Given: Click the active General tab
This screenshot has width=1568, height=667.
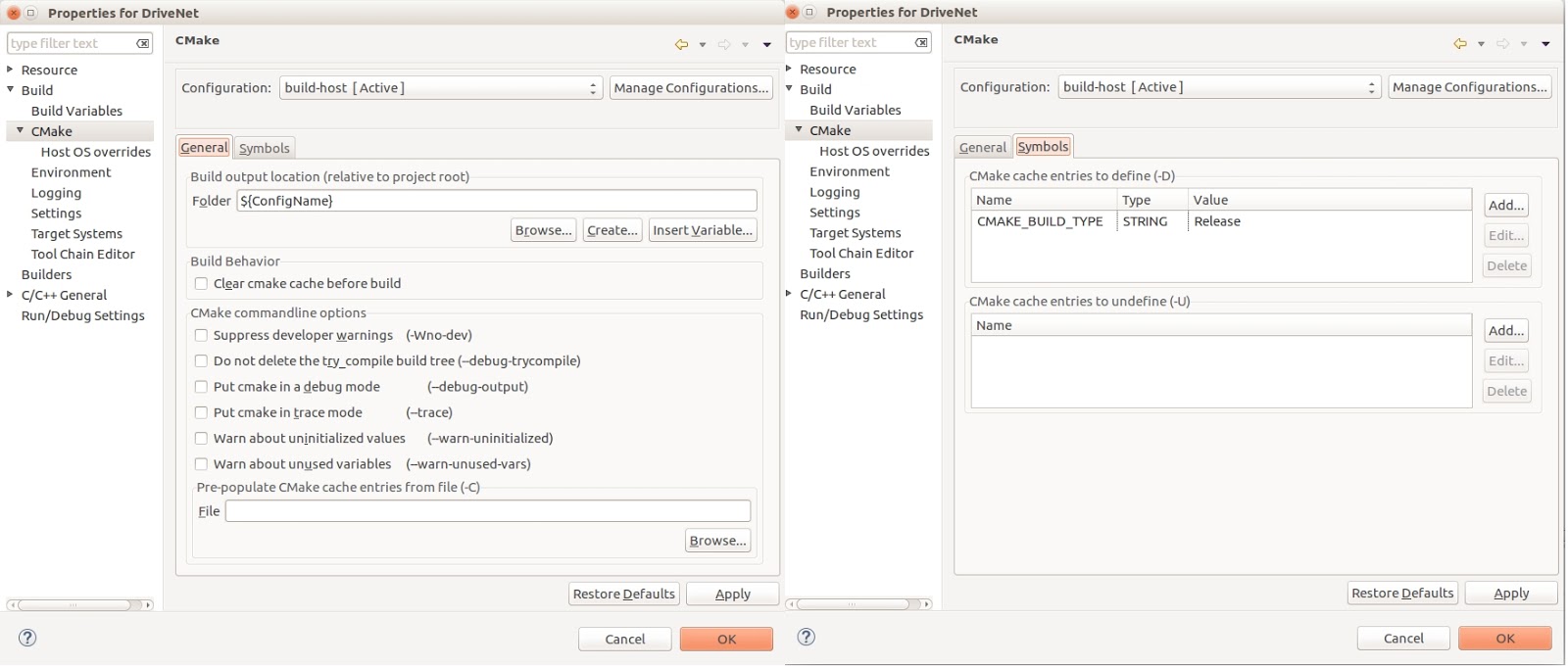Looking at the screenshot, I should coord(204,147).
